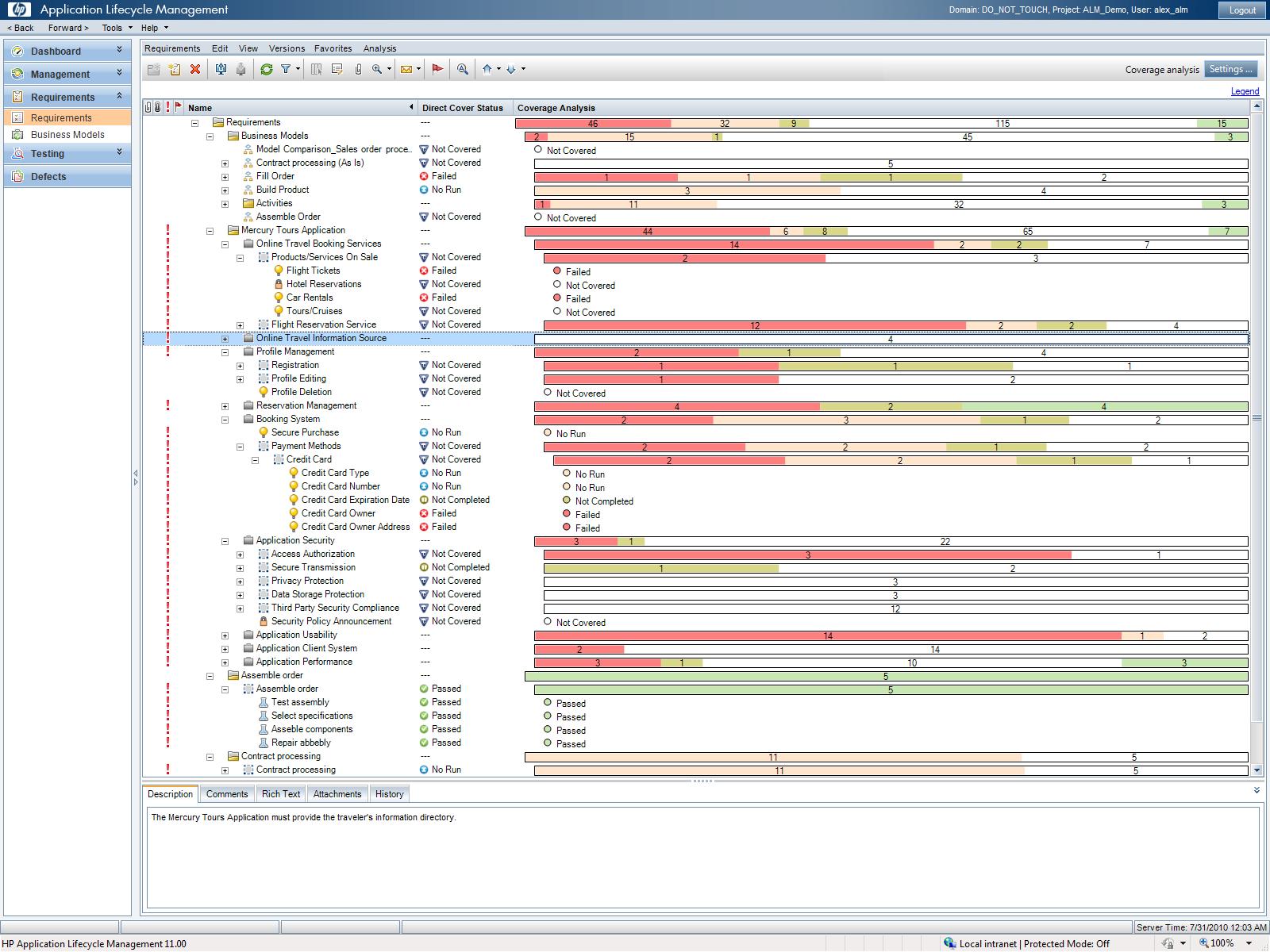Click the Forward navigation button
This screenshot has width=1270, height=952.
point(68,28)
